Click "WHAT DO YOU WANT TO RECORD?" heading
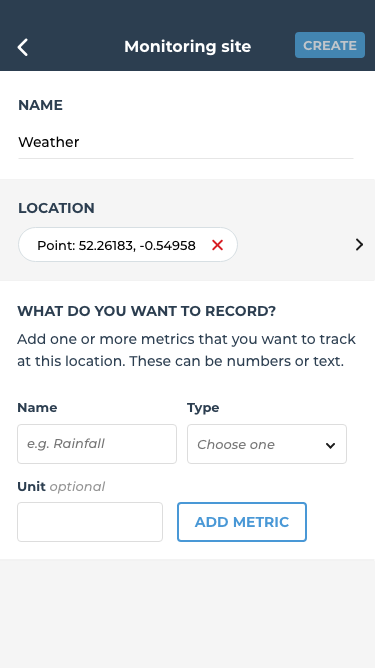Screen dimensions: 375x668 coord(147,311)
